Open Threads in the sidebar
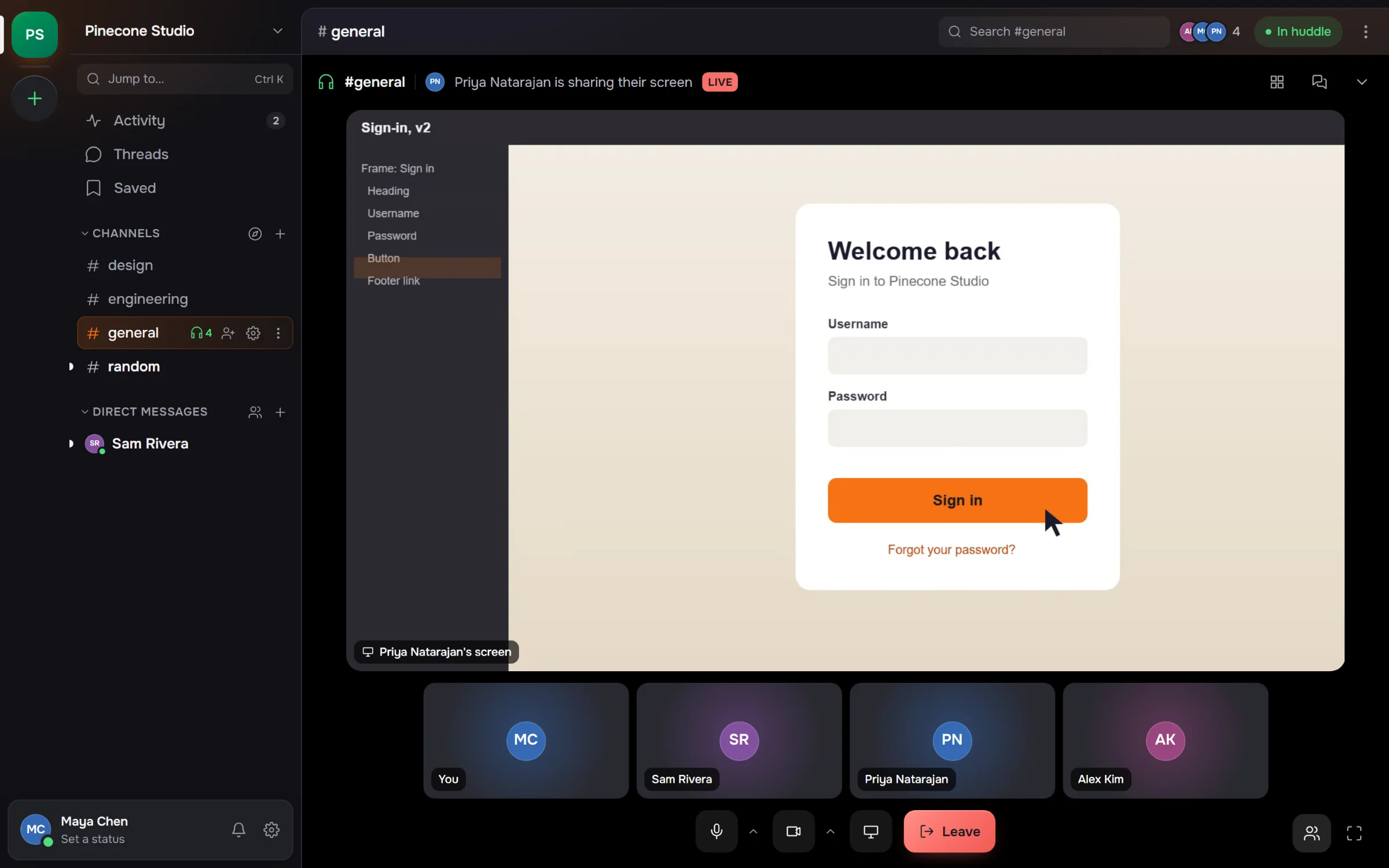 tap(185, 155)
